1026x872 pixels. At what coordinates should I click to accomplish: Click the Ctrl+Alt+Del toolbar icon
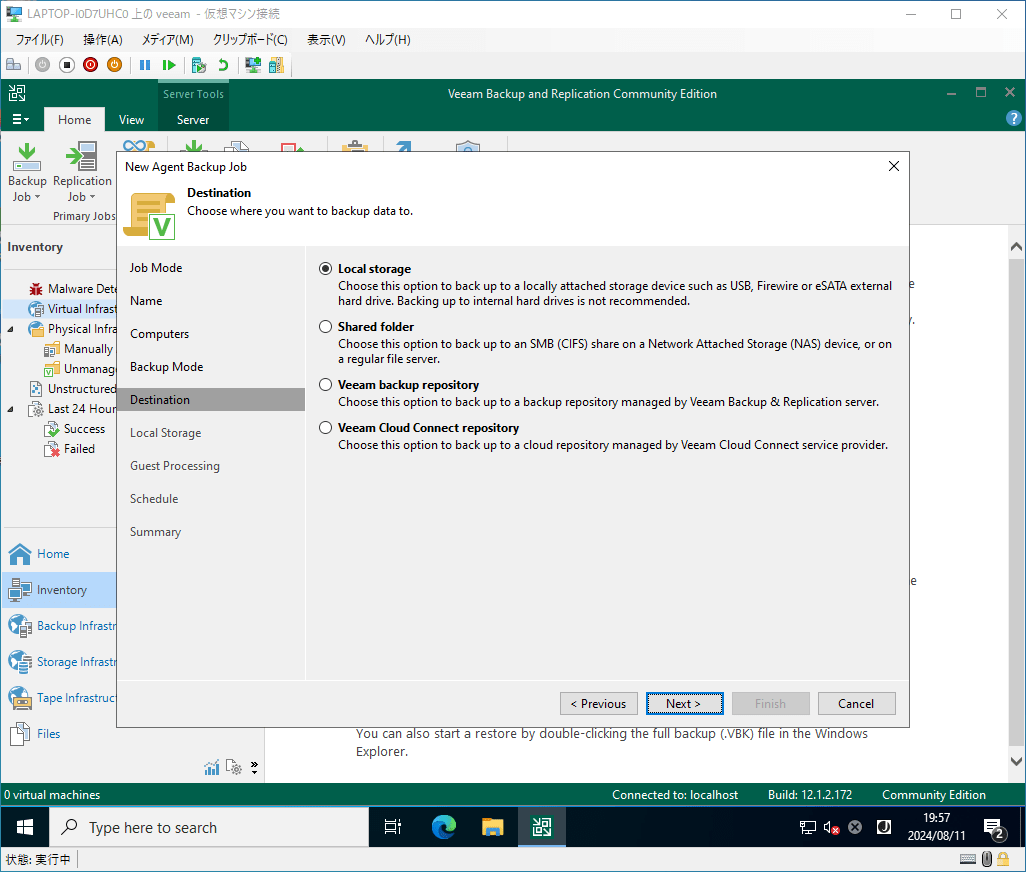(14, 65)
